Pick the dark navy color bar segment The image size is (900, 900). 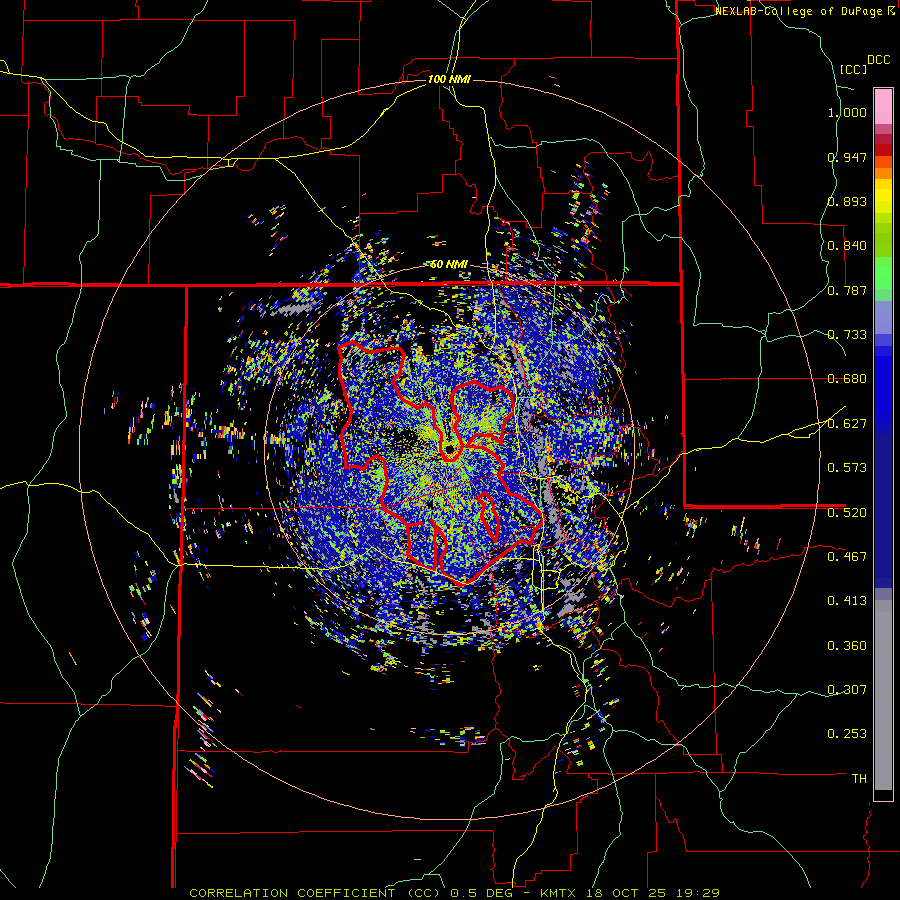point(883,511)
